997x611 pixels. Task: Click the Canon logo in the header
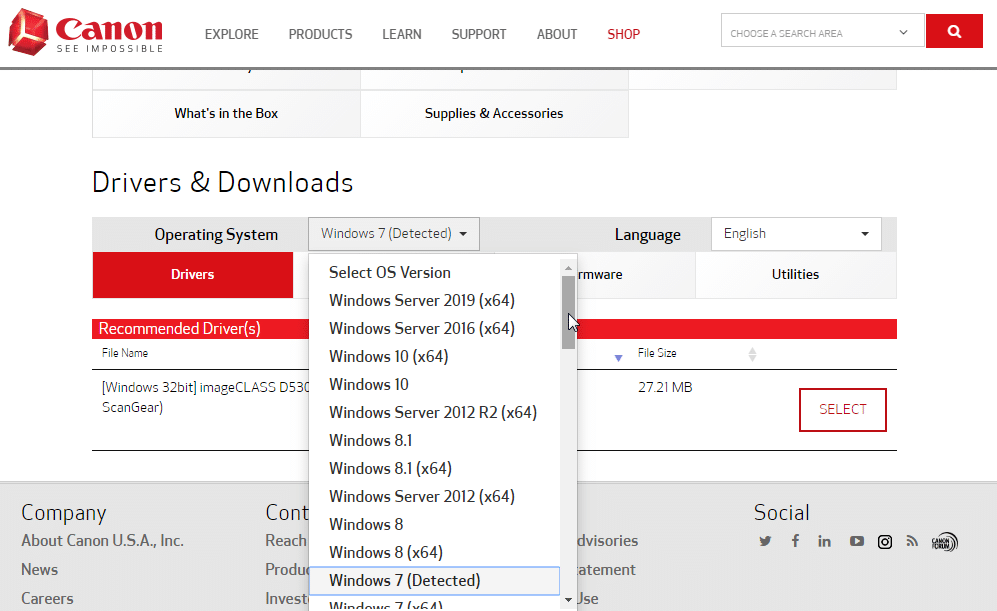coord(85,32)
